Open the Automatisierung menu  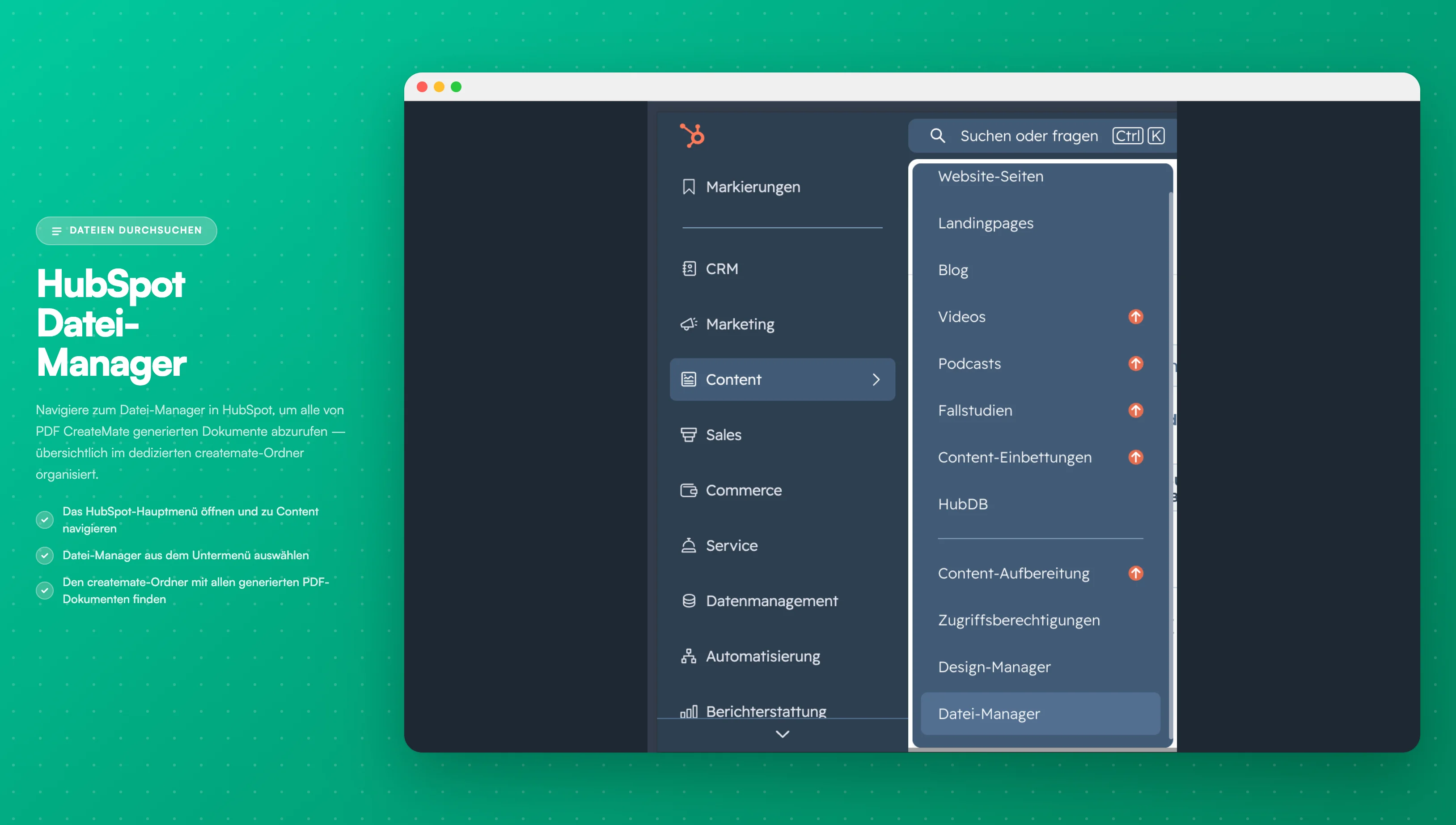click(x=782, y=656)
